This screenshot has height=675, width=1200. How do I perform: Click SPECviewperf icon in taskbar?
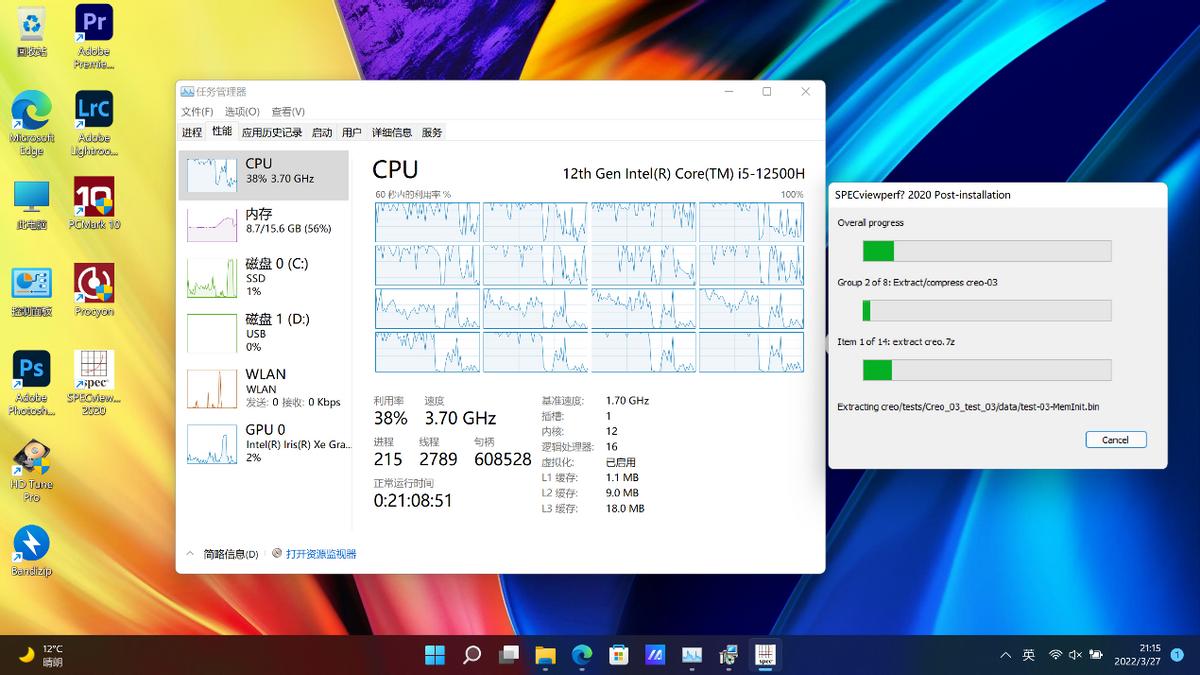[765, 655]
